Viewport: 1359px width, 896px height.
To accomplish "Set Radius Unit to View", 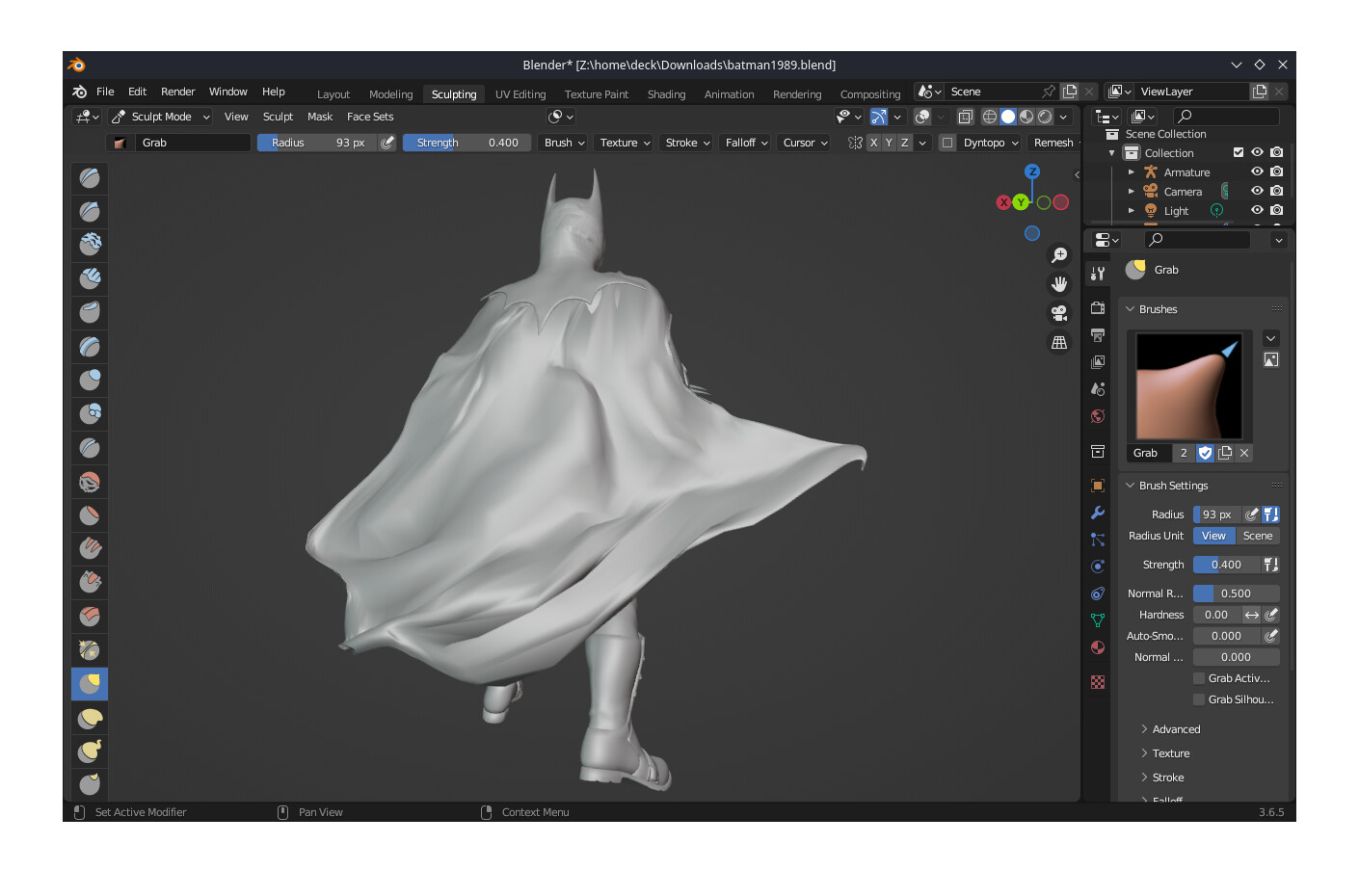I will click(x=1214, y=536).
